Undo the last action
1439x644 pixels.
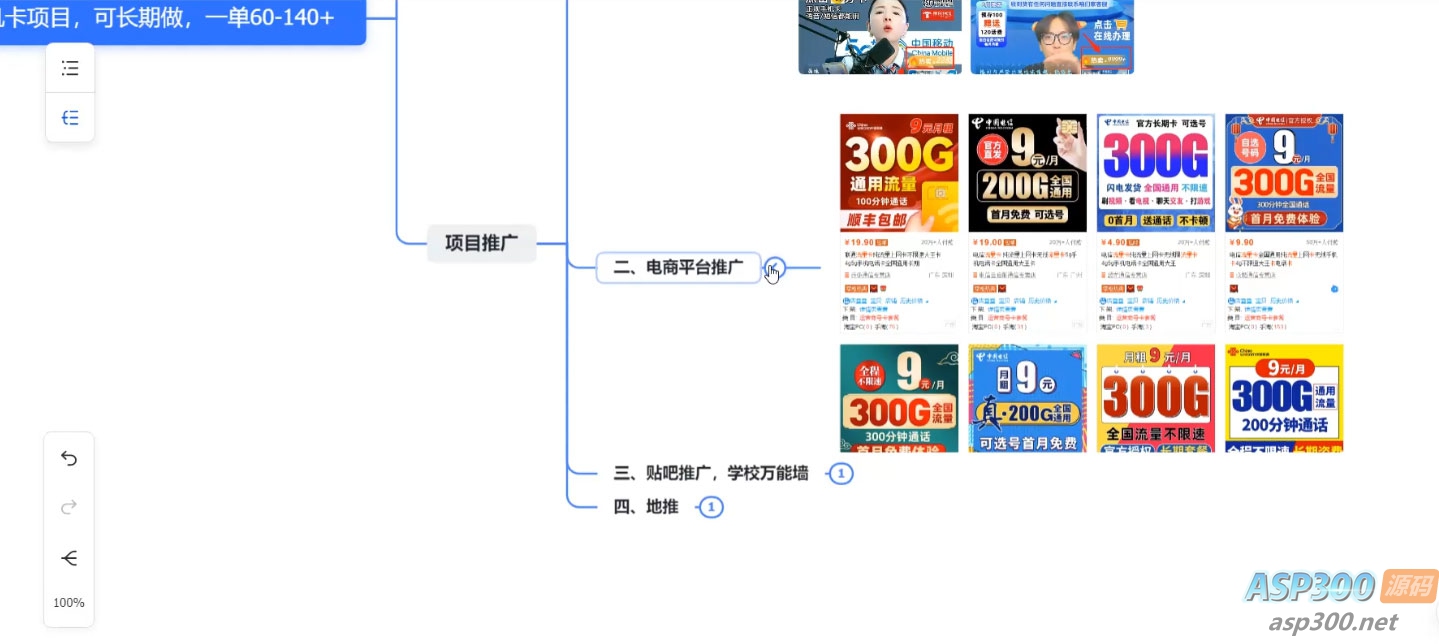pyautogui.click(x=69, y=458)
